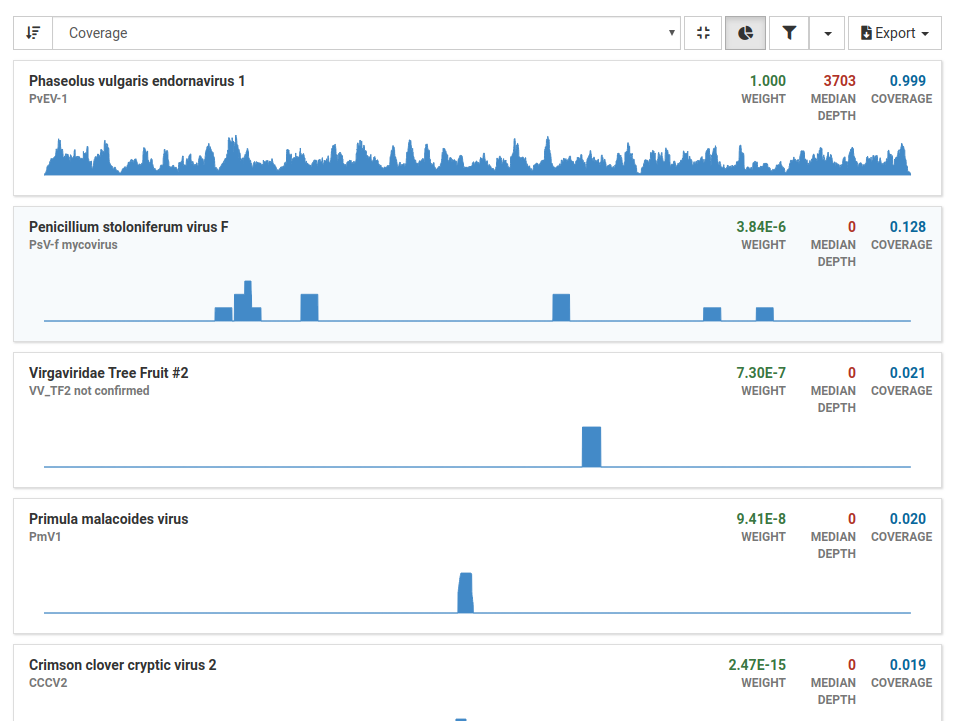Expand the chevron next to the filter icon
Viewport: 955px width, 721px height.
click(x=827, y=32)
